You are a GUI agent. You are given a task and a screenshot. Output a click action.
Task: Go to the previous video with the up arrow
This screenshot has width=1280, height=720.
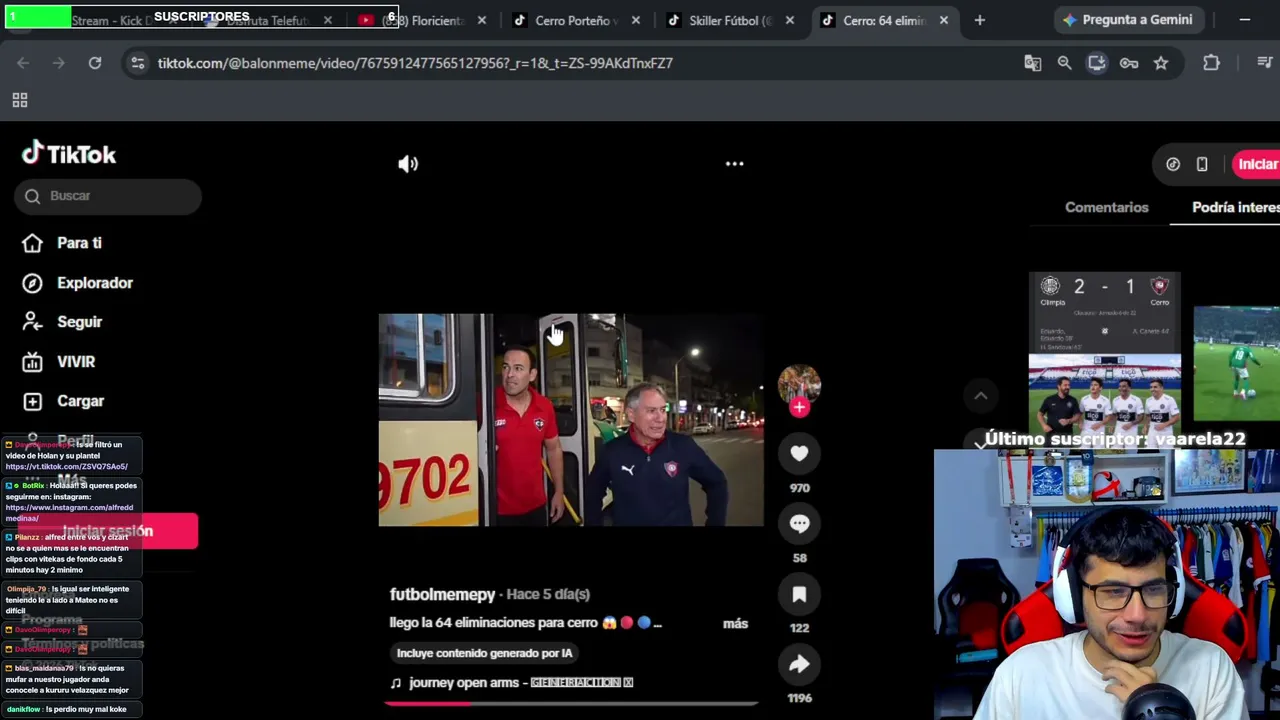point(980,396)
